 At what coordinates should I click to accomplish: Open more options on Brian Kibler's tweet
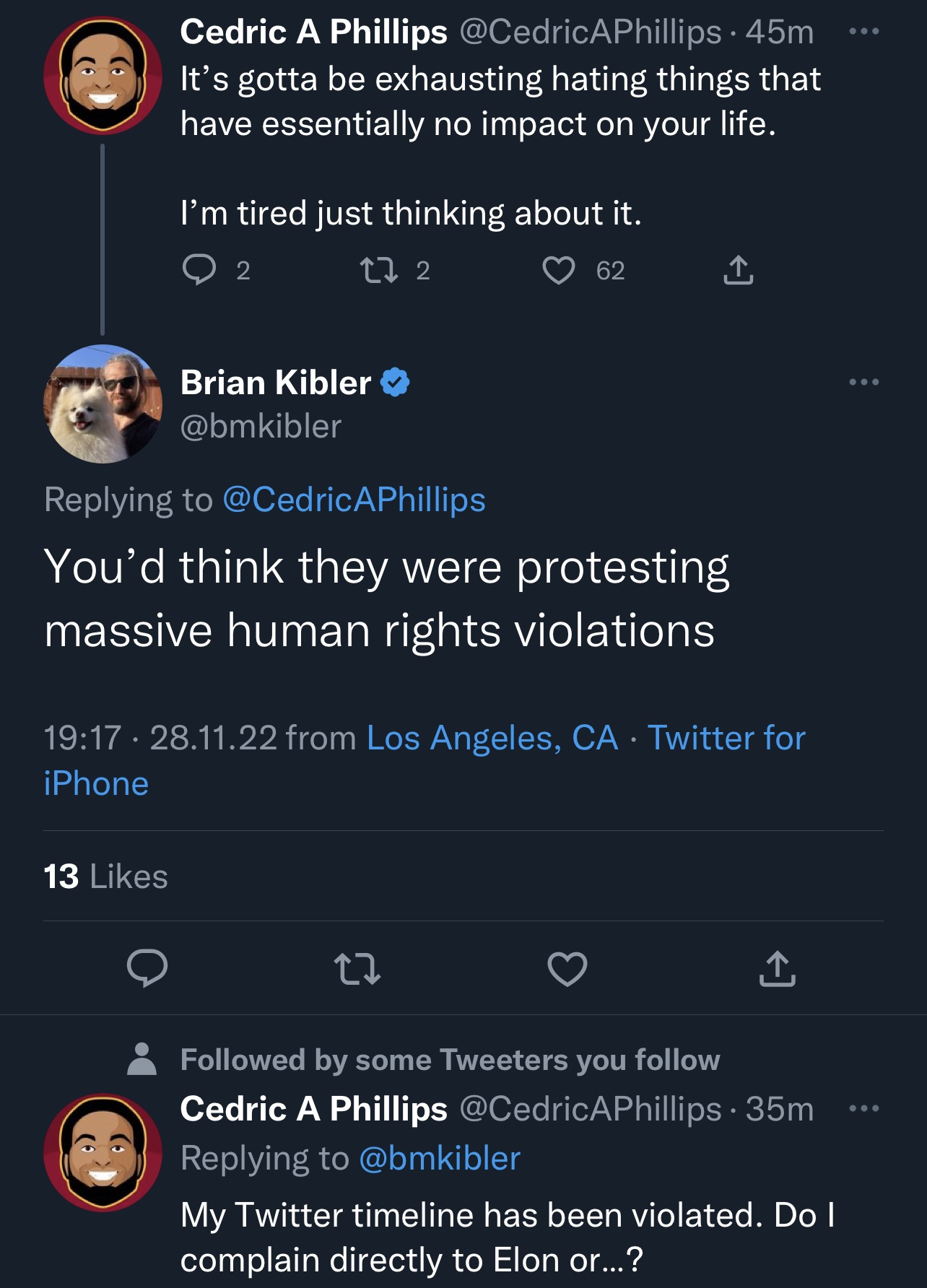pos(864,382)
